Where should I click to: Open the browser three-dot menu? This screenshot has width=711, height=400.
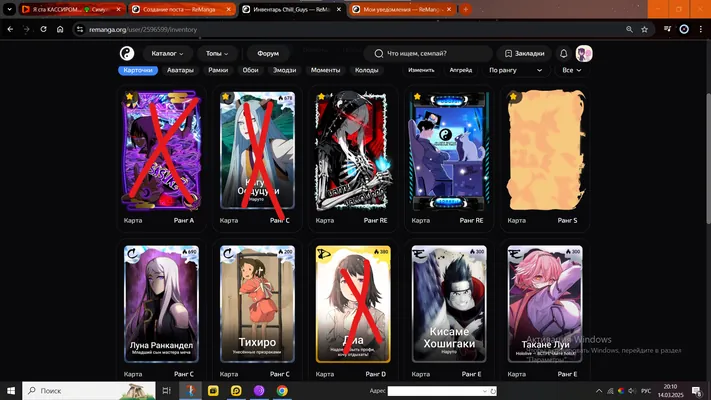pos(701,29)
